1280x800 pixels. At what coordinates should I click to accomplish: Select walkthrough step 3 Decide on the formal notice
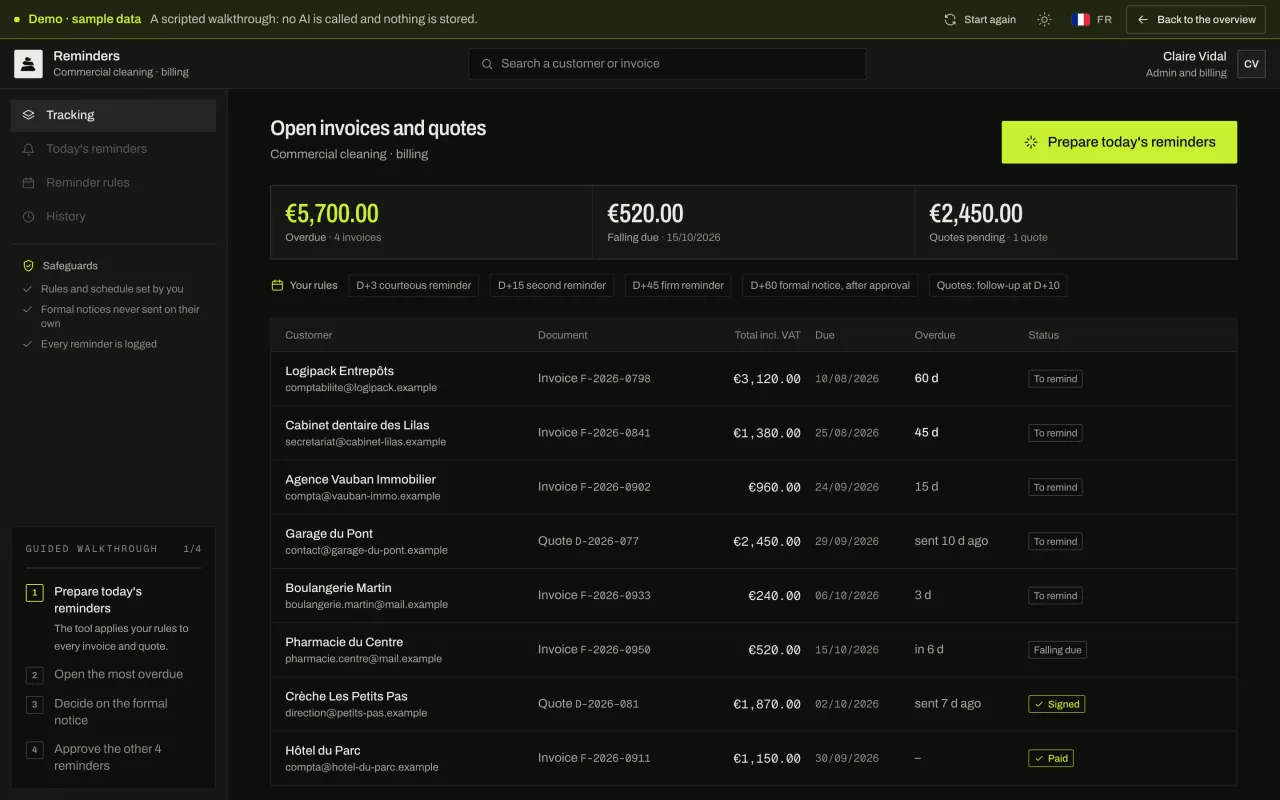pos(113,712)
